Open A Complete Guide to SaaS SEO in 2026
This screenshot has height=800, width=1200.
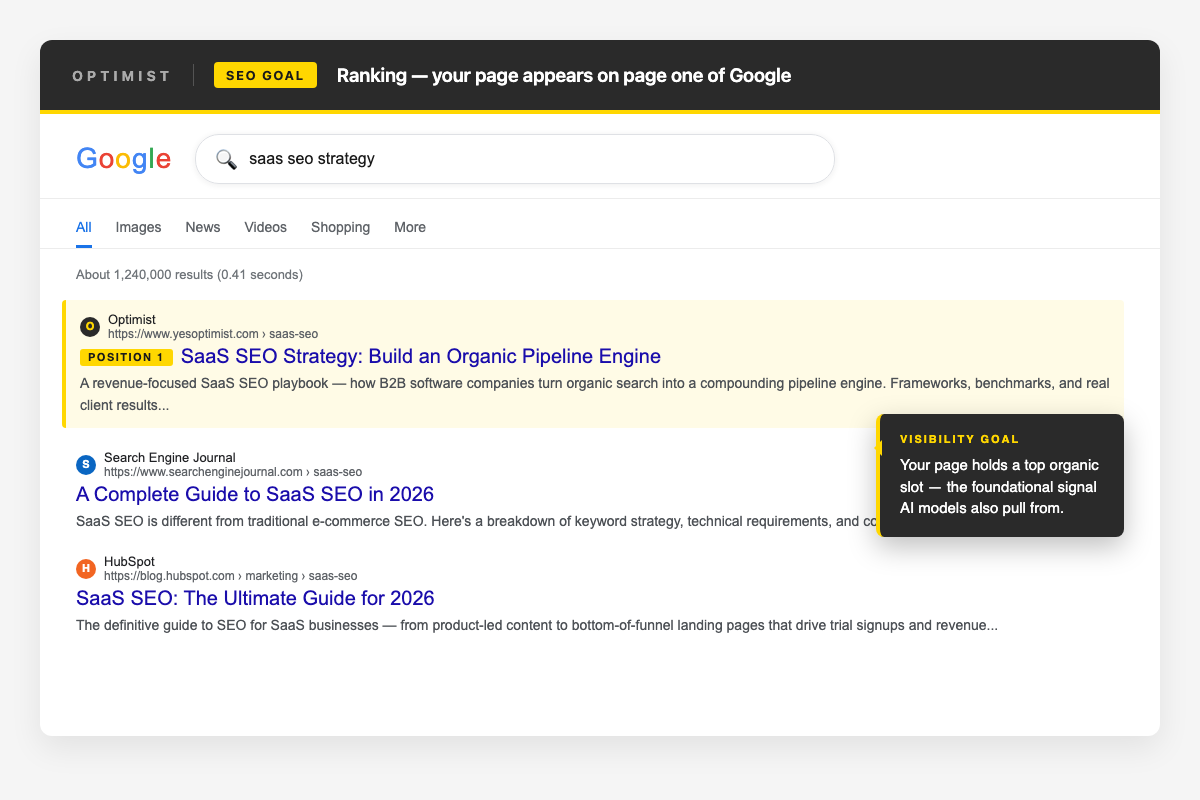[x=255, y=494]
